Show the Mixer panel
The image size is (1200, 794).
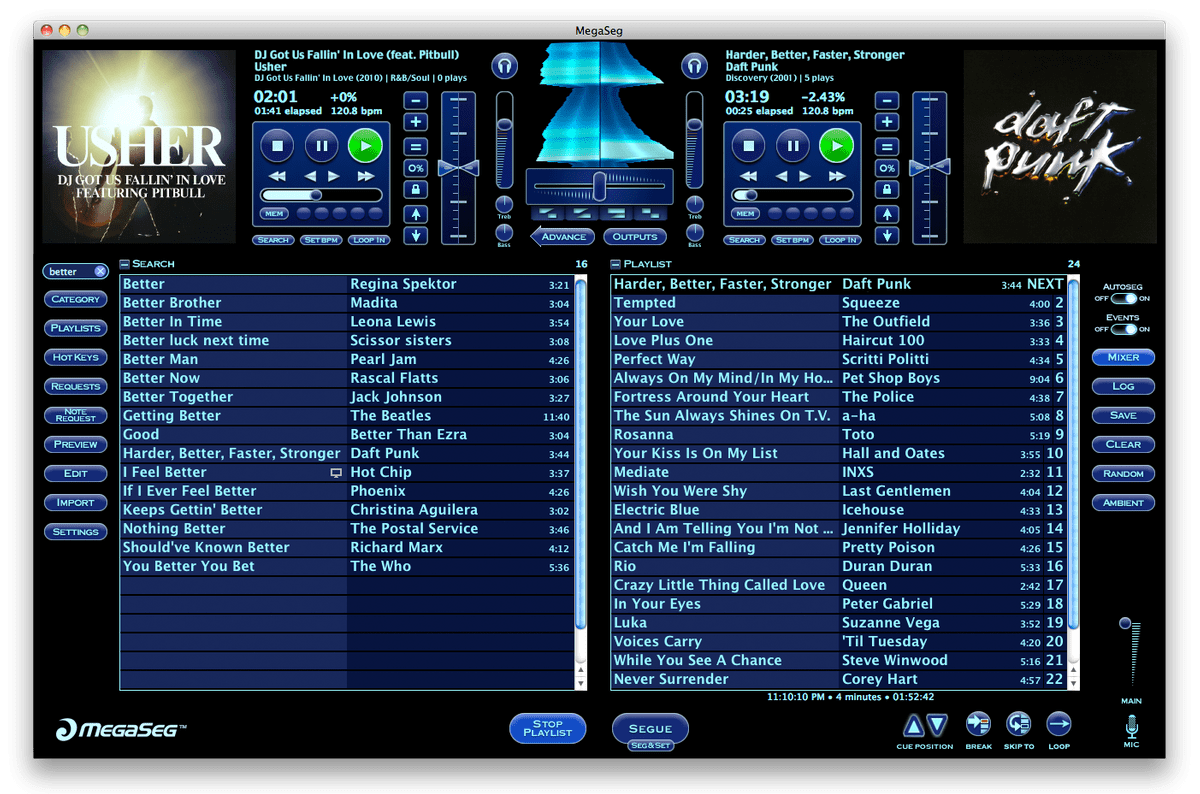point(1123,357)
